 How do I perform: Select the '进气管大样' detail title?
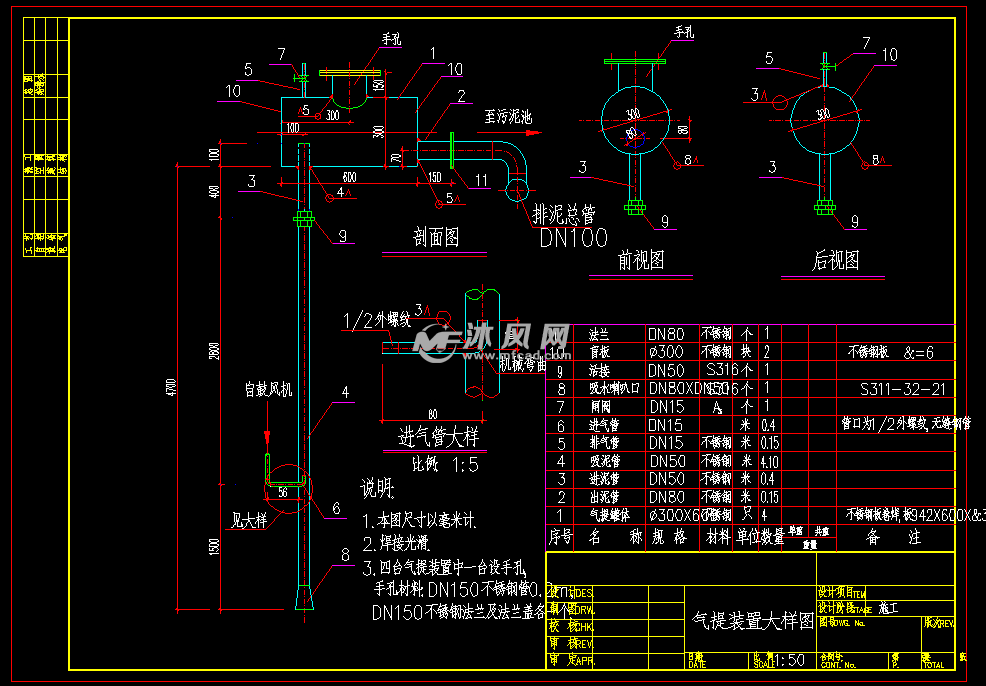point(438,436)
